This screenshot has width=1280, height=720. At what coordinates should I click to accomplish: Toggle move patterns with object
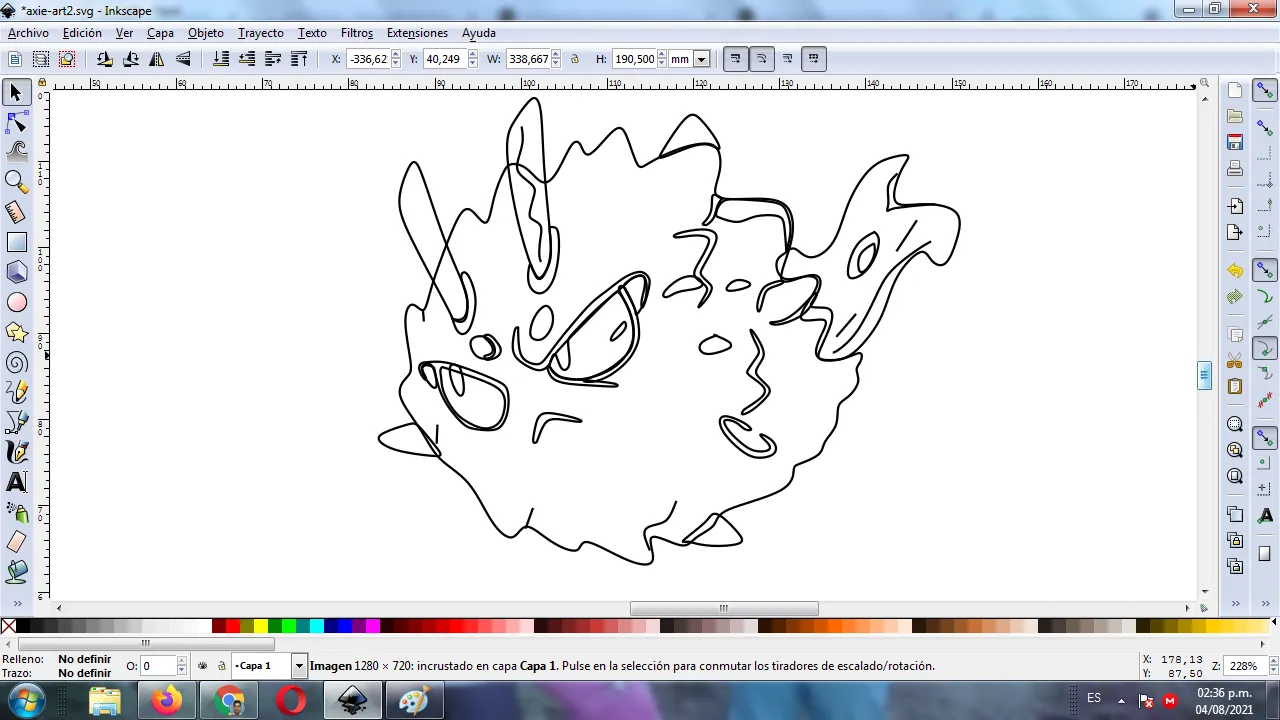813,59
